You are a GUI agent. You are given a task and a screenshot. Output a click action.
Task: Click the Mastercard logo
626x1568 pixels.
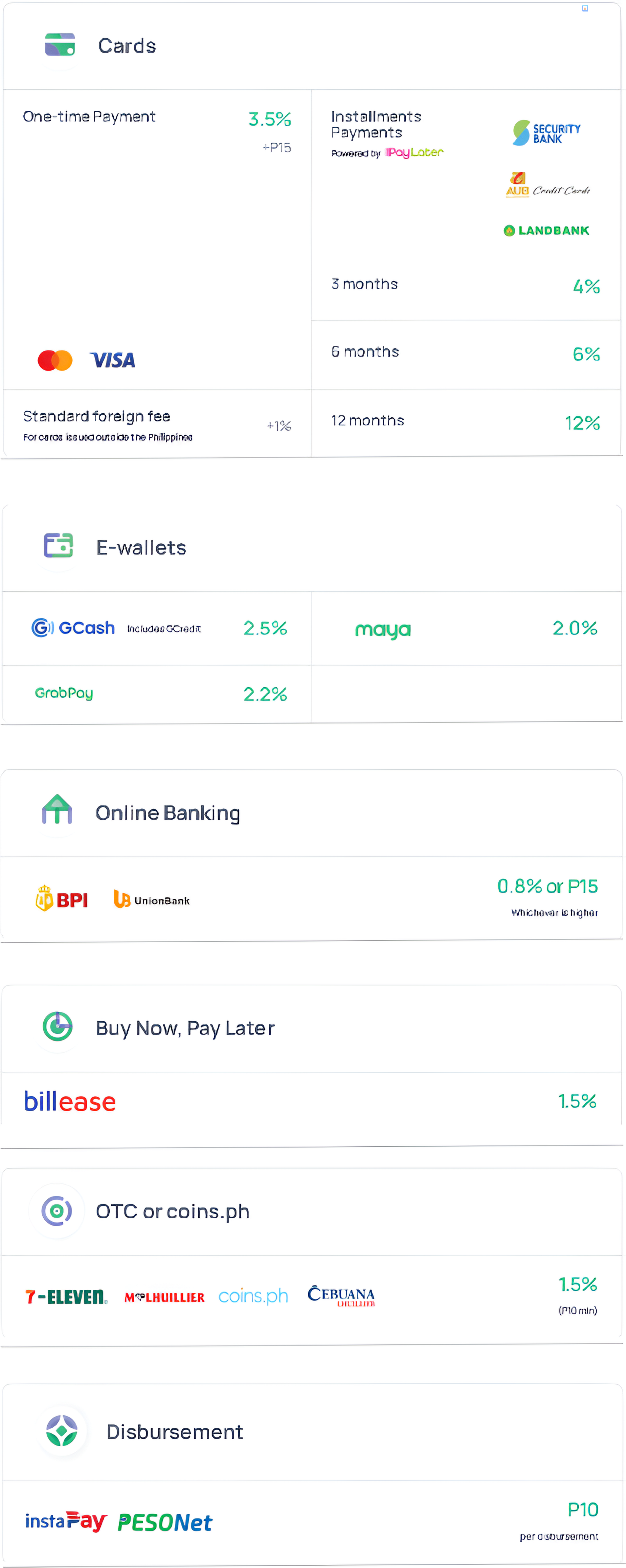click(55, 360)
